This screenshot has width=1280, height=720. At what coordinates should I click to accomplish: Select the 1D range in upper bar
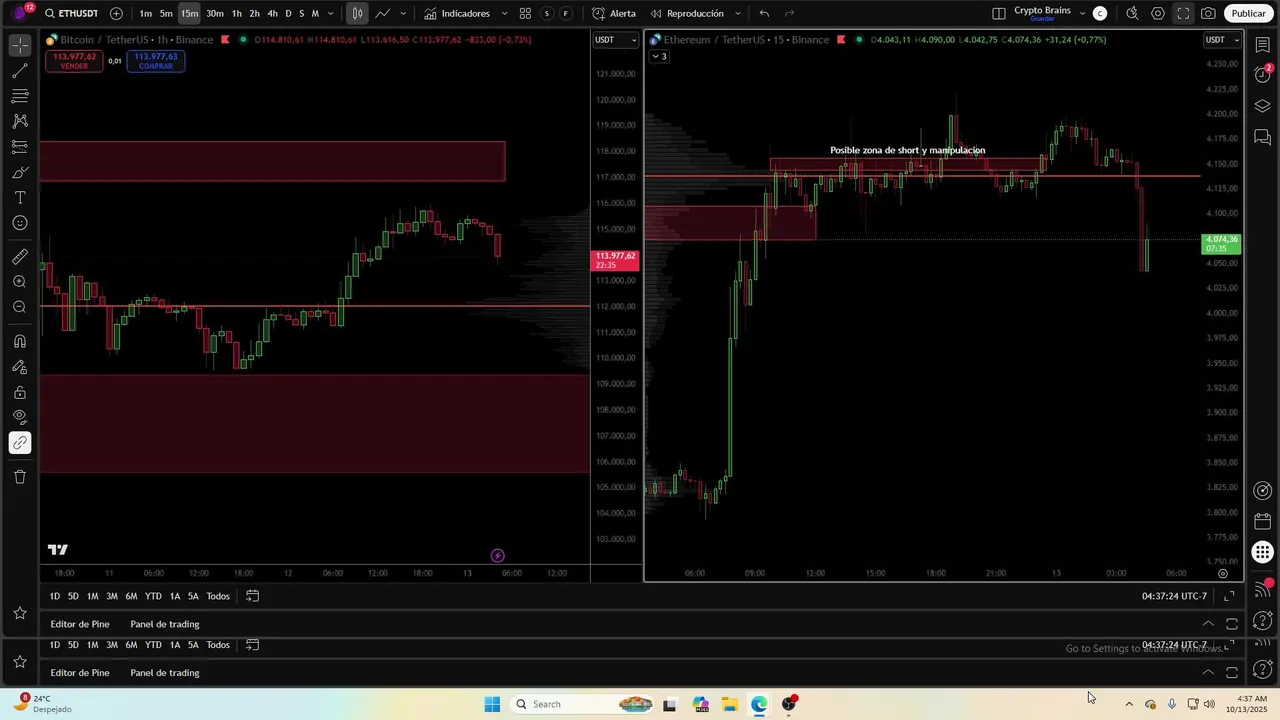pos(55,596)
